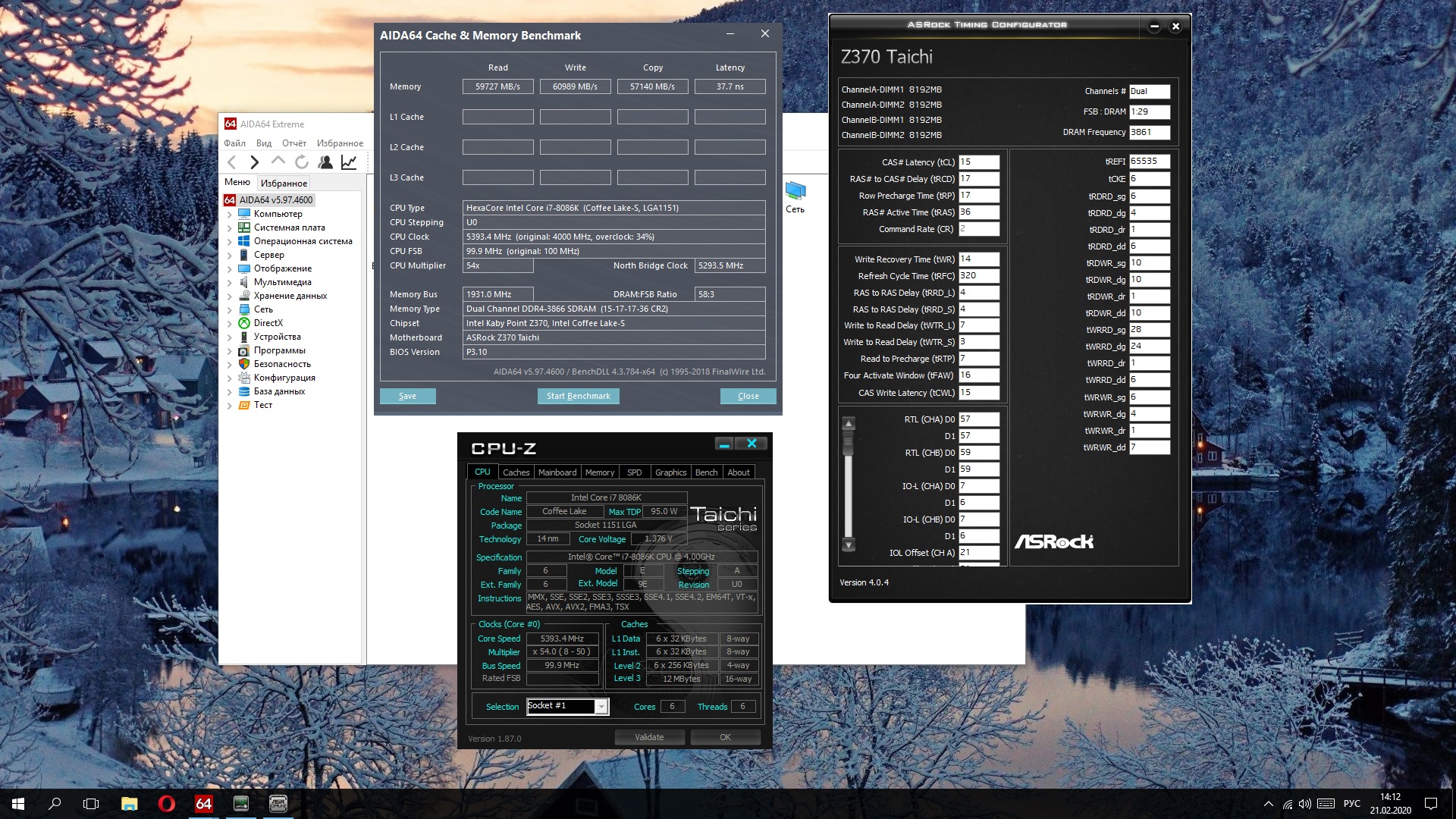Image resolution: width=1456 pixels, height=819 pixels.
Task: Click the graph chart toolbar icon
Action: click(x=349, y=162)
